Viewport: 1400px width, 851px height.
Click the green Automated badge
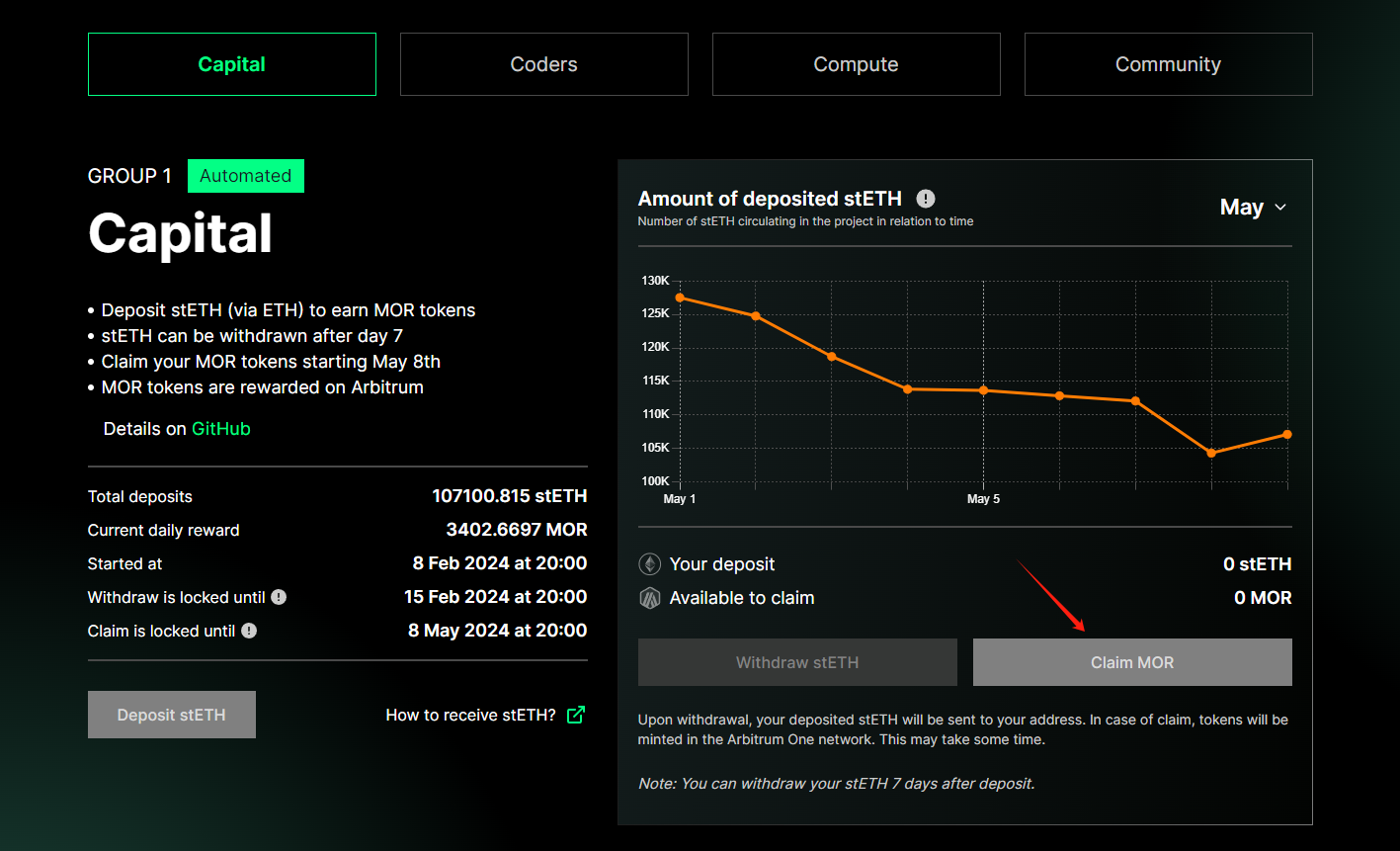[245, 176]
